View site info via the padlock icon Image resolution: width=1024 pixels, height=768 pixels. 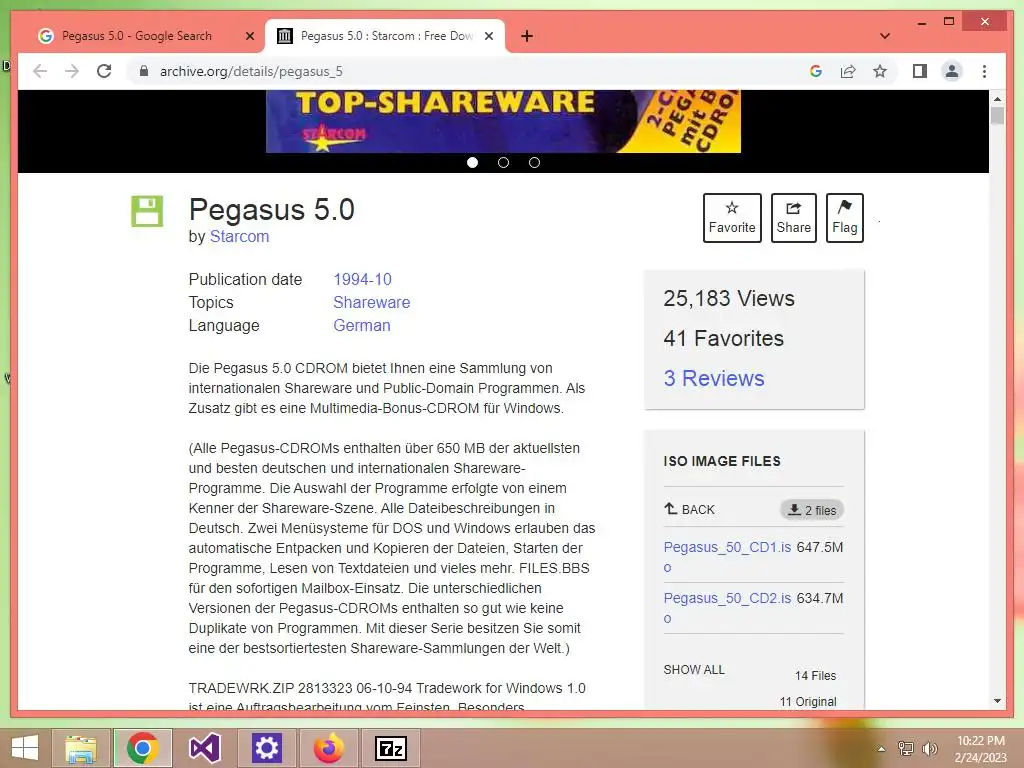[144, 71]
